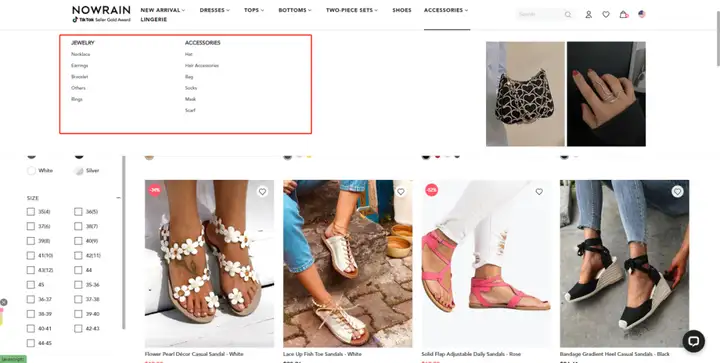Open the user account icon
Screen dimensions: 720x363
click(x=588, y=14)
